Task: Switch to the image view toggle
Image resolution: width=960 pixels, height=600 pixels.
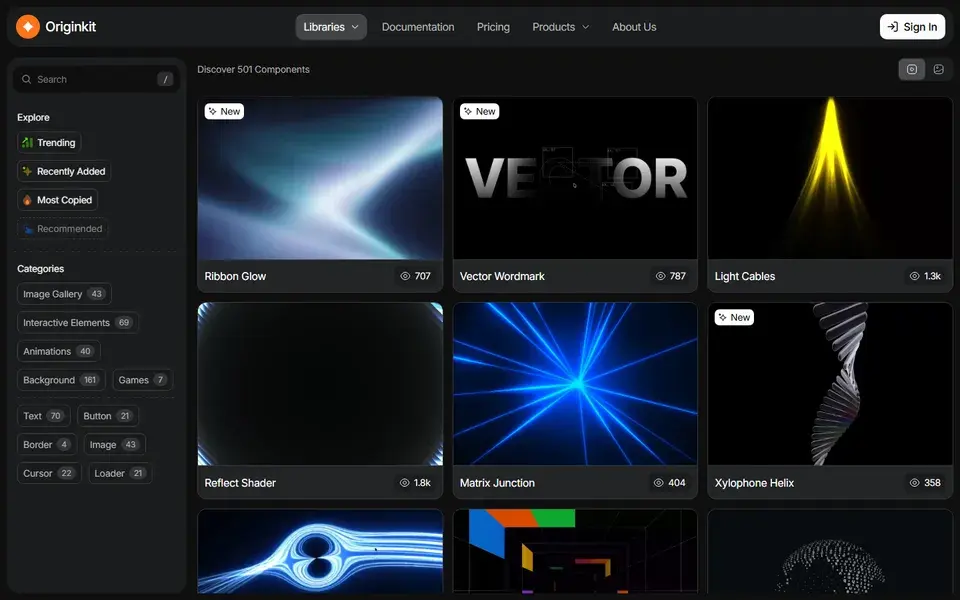Action: pos(939,69)
